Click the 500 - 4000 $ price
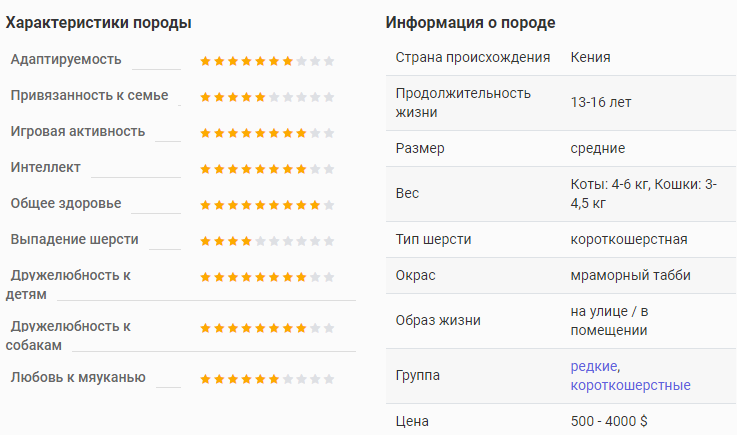This screenshot has width=737, height=435. [x=609, y=421]
